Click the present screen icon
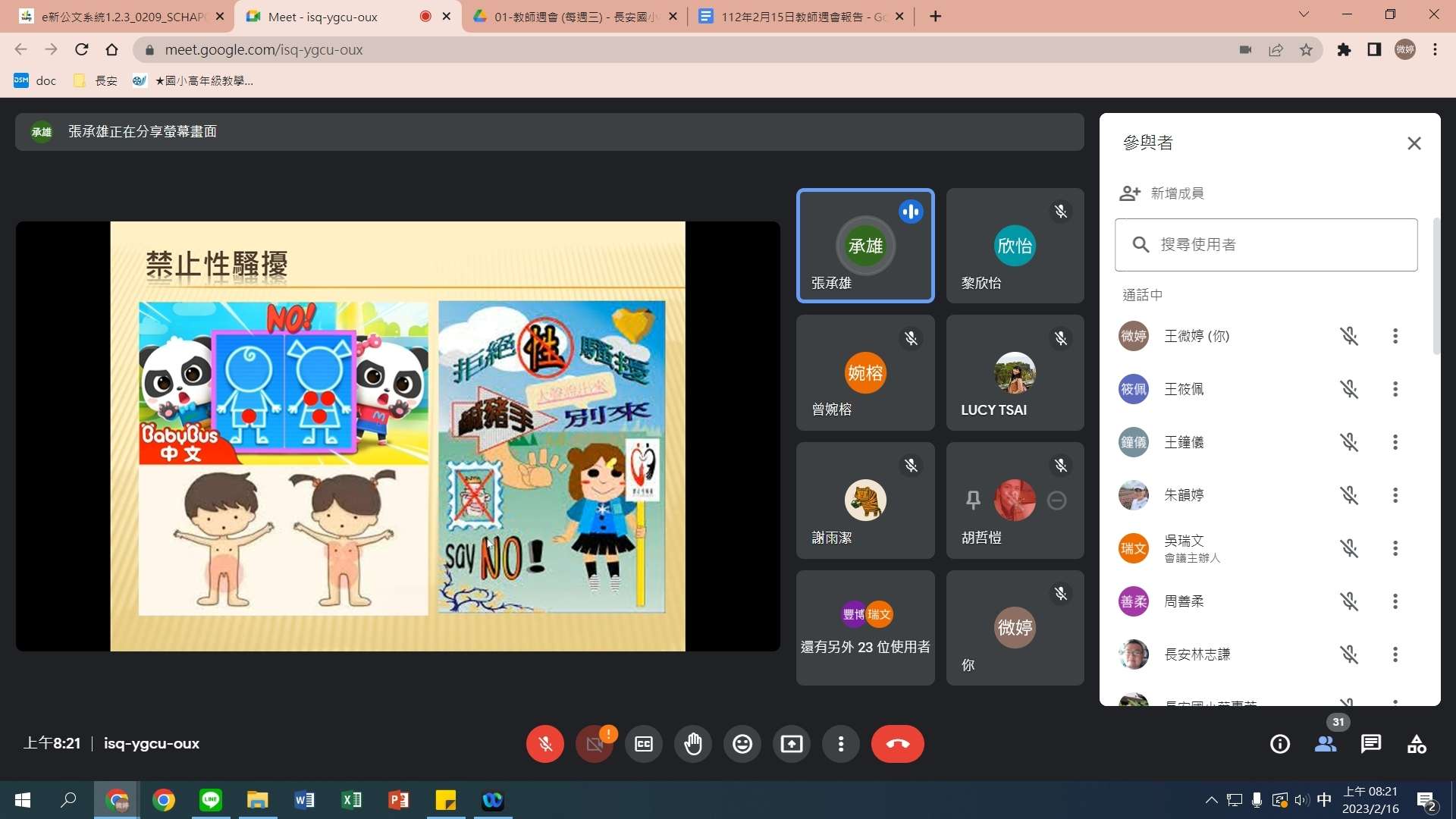The image size is (1456, 819). coord(791,744)
